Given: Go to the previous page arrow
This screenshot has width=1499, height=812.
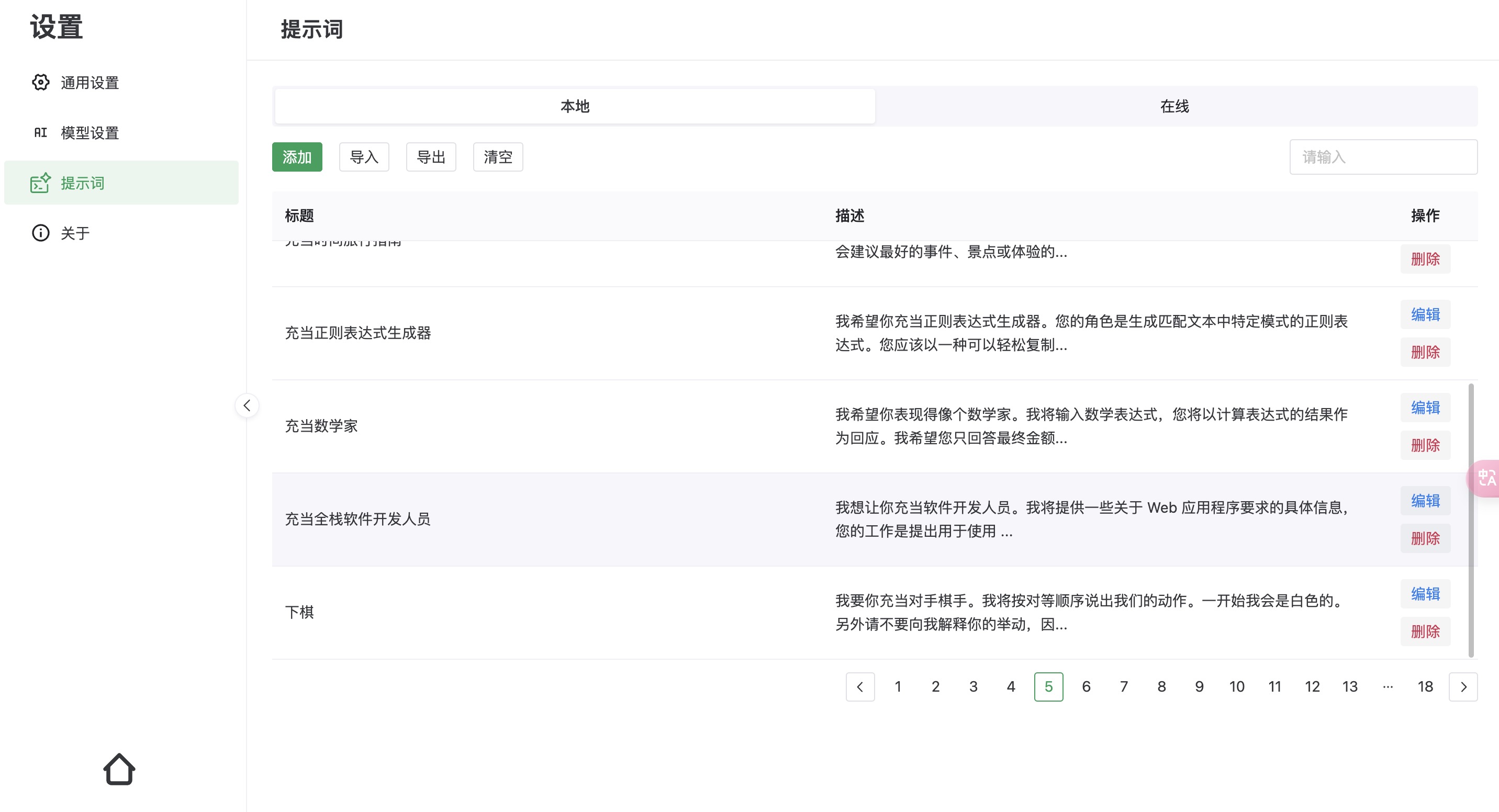Looking at the screenshot, I should tap(859, 687).
